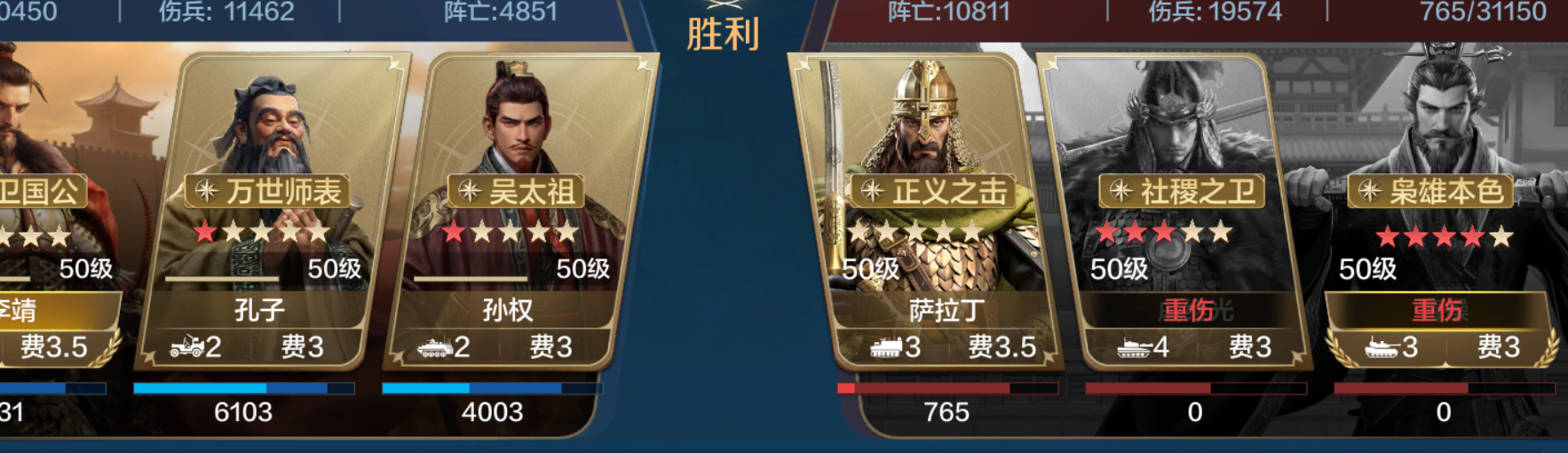Click 万世师表 title badge

[267, 191]
